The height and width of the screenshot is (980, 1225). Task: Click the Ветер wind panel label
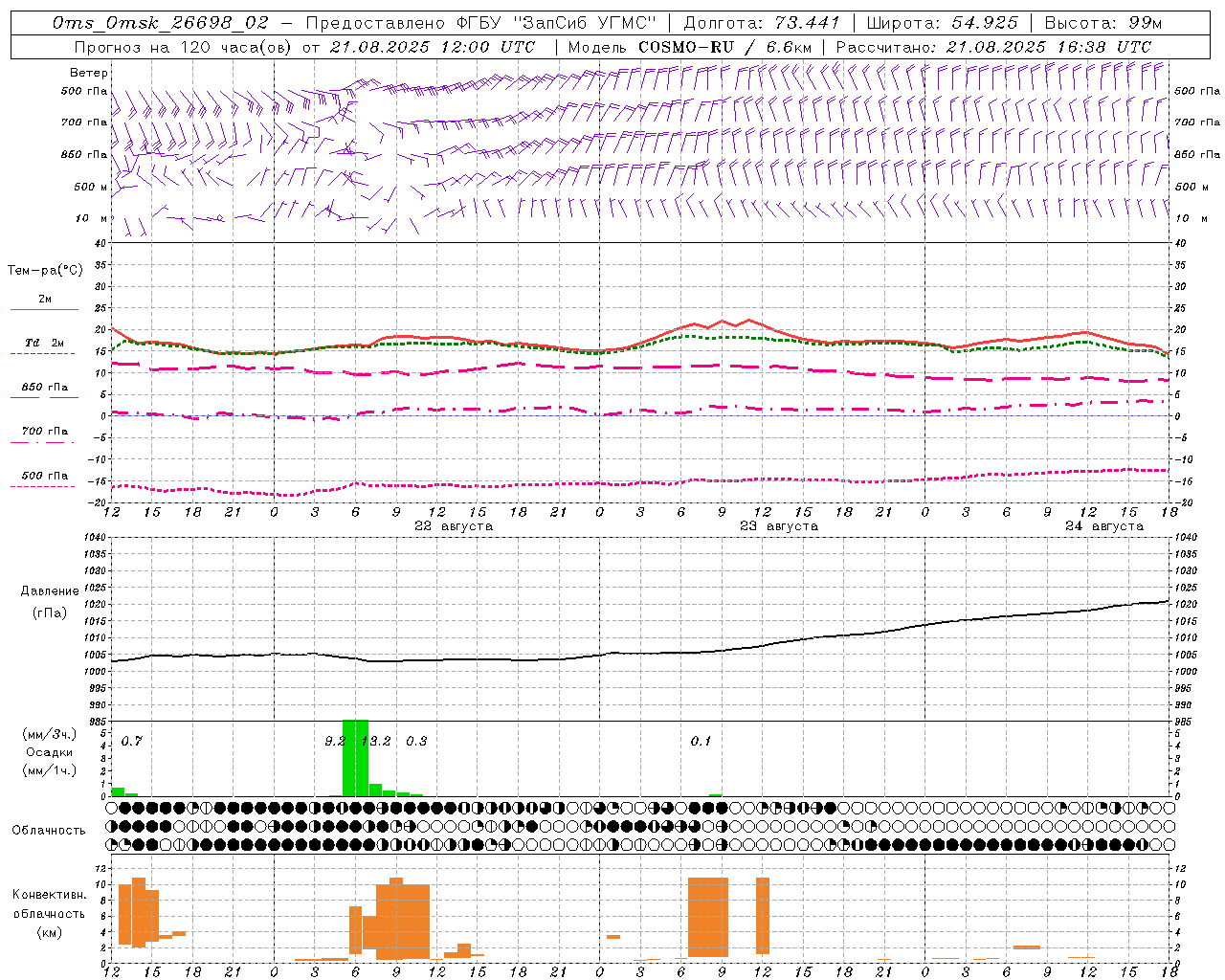89,73
